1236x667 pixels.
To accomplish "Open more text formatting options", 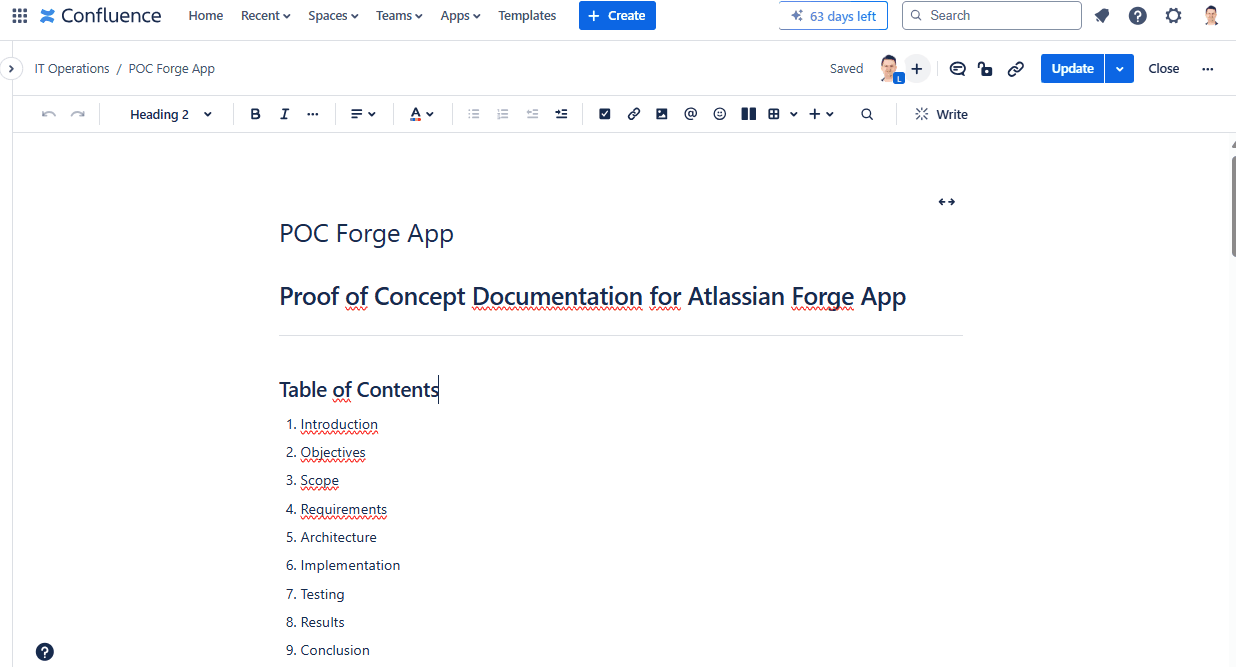I will [313, 114].
